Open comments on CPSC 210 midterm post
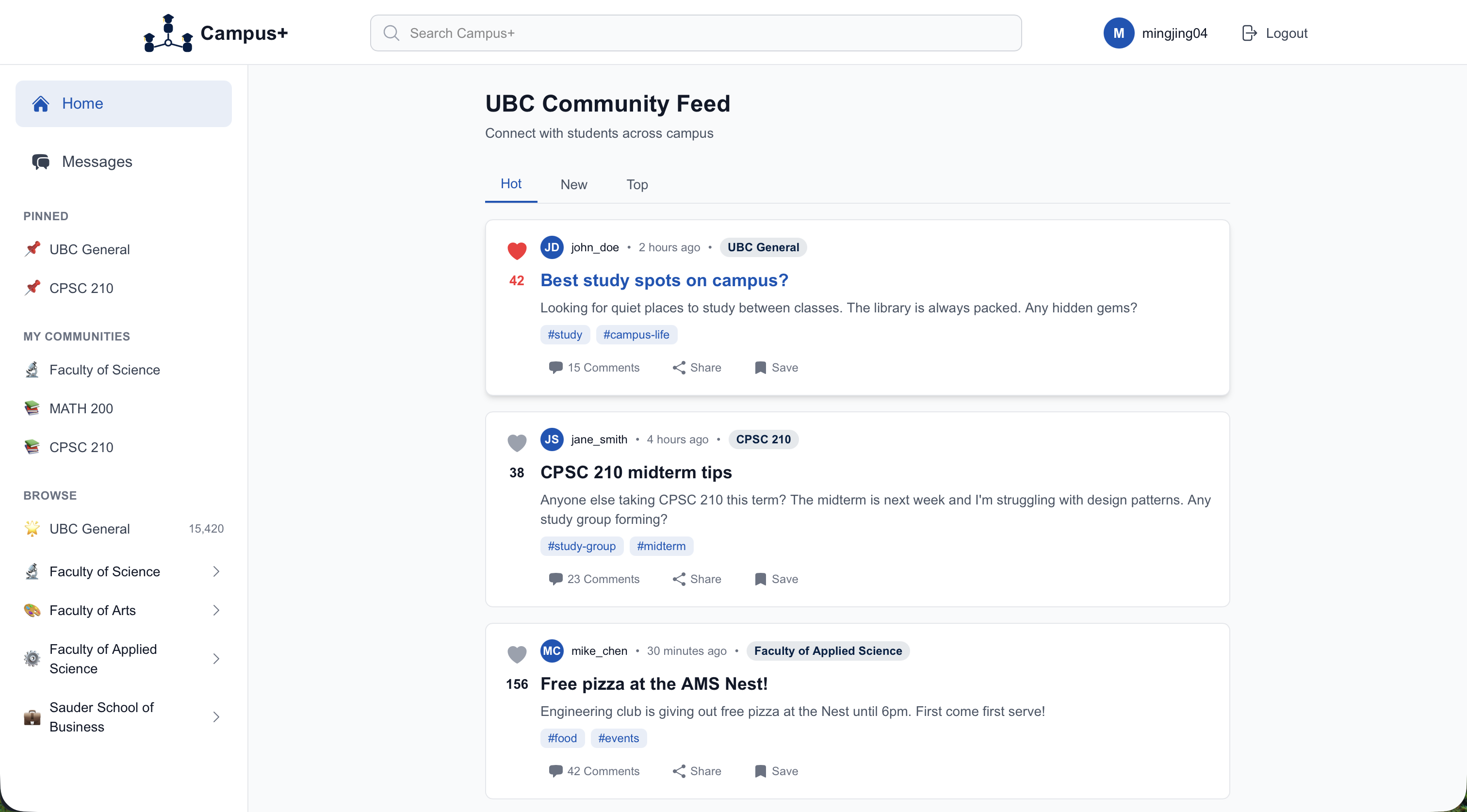This screenshot has width=1467, height=812. pos(594,579)
